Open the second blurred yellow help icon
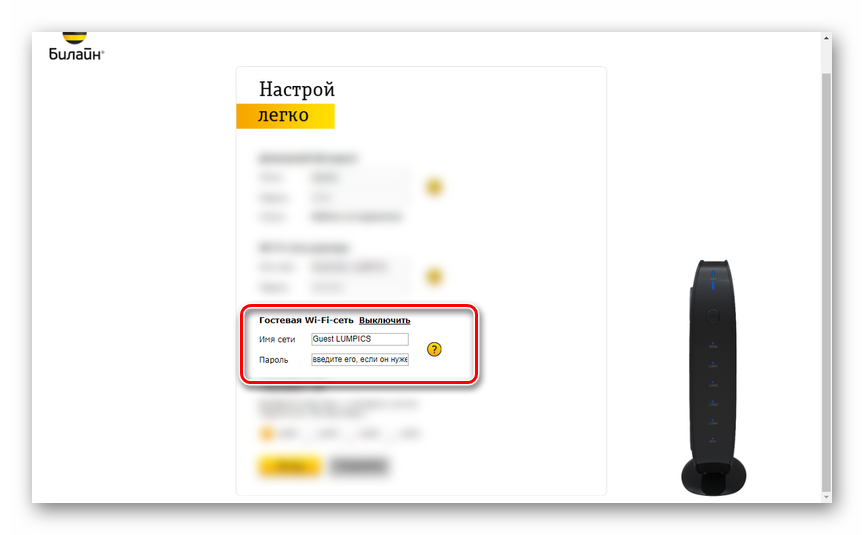This screenshot has height=535, width=864. pyautogui.click(x=434, y=277)
